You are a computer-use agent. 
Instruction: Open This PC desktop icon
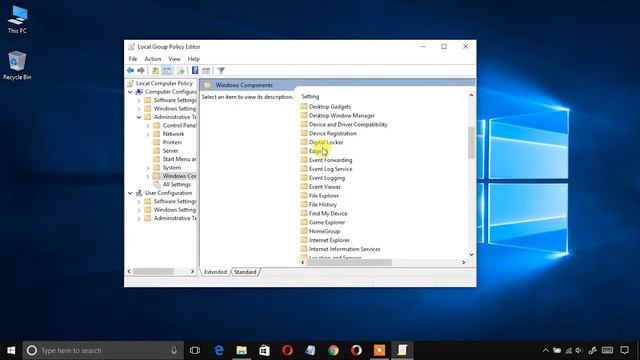click(x=17, y=20)
